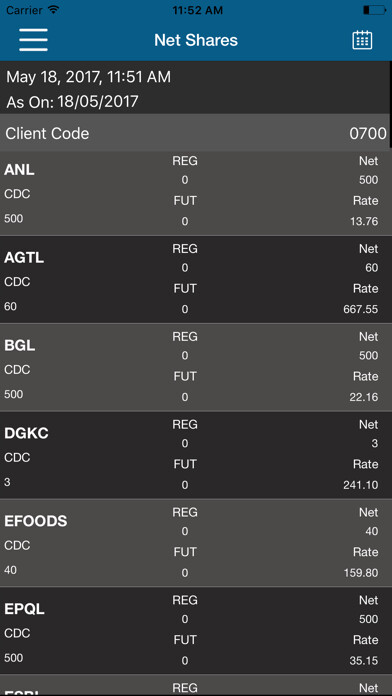Select the EPQL stock row
The height and width of the screenshot is (696, 392).
(196, 631)
